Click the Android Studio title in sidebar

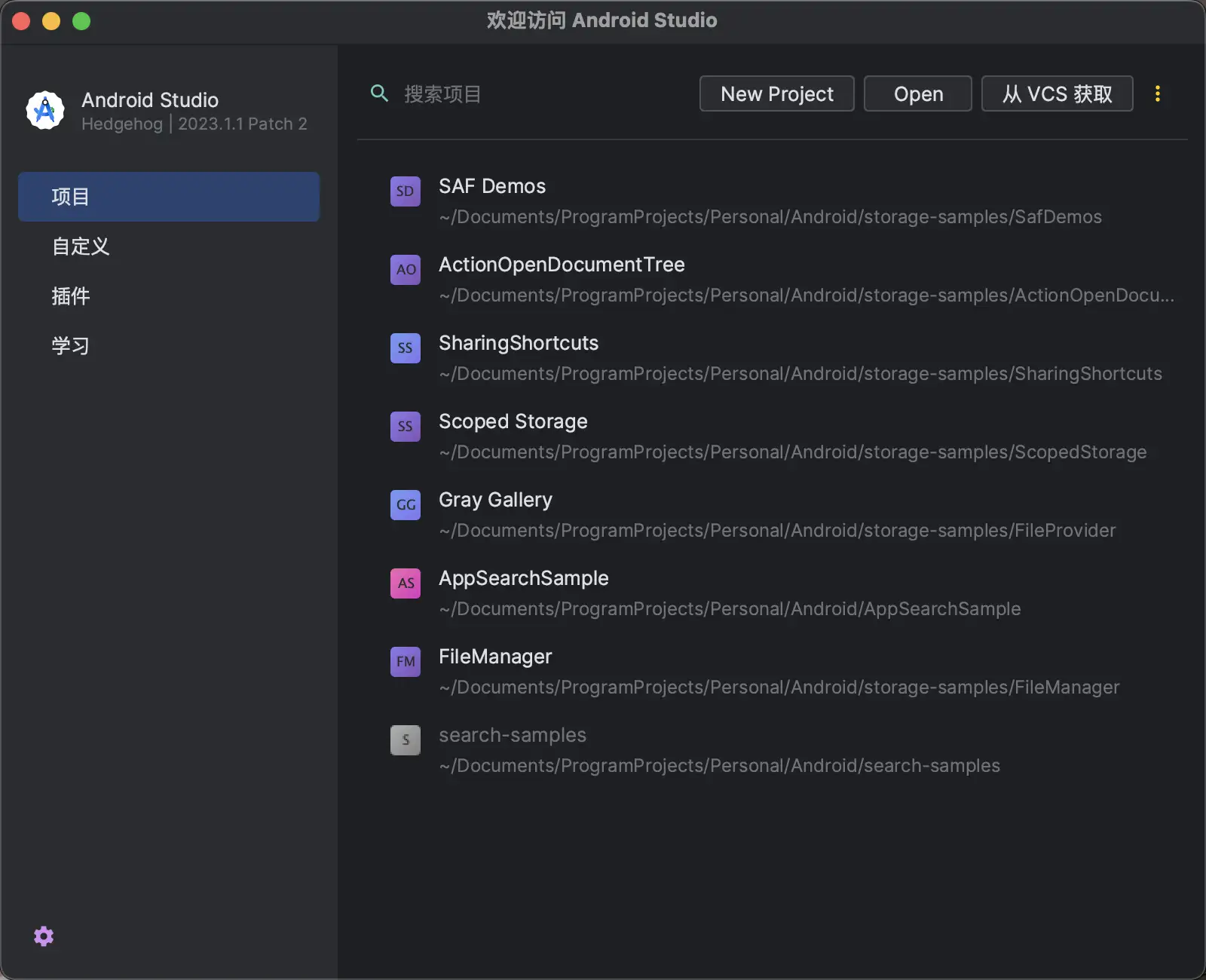point(150,100)
